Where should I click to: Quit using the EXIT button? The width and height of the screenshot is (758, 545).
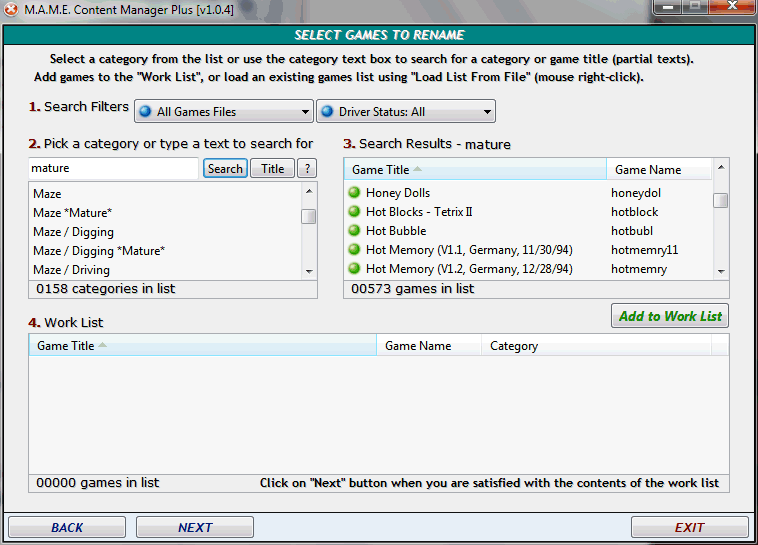click(690, 527)
